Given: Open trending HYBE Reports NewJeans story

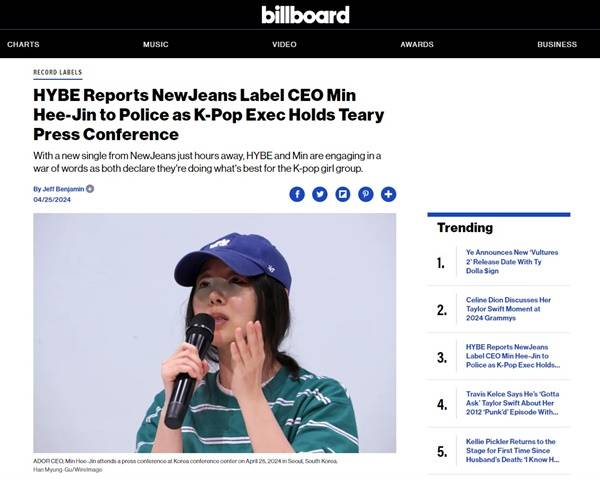Looking at the screenshot, I should coord(513,356).
